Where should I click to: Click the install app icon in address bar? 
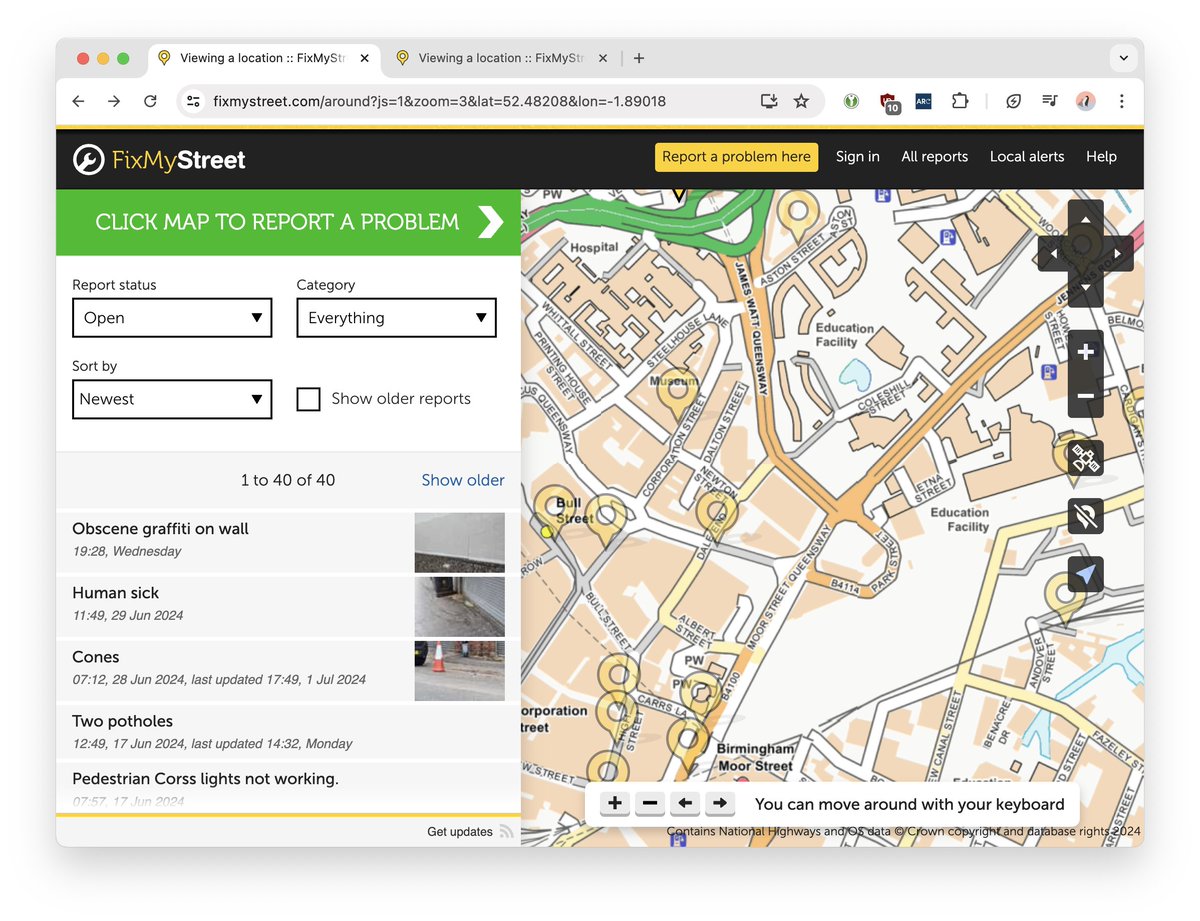point(768,101)
